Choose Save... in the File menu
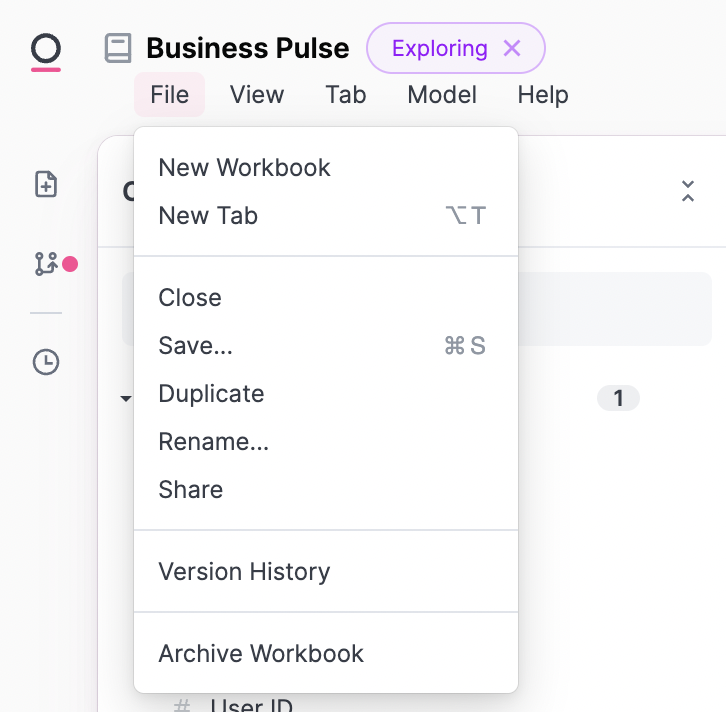Screen dimensions: 726x712 coord(196,345)
